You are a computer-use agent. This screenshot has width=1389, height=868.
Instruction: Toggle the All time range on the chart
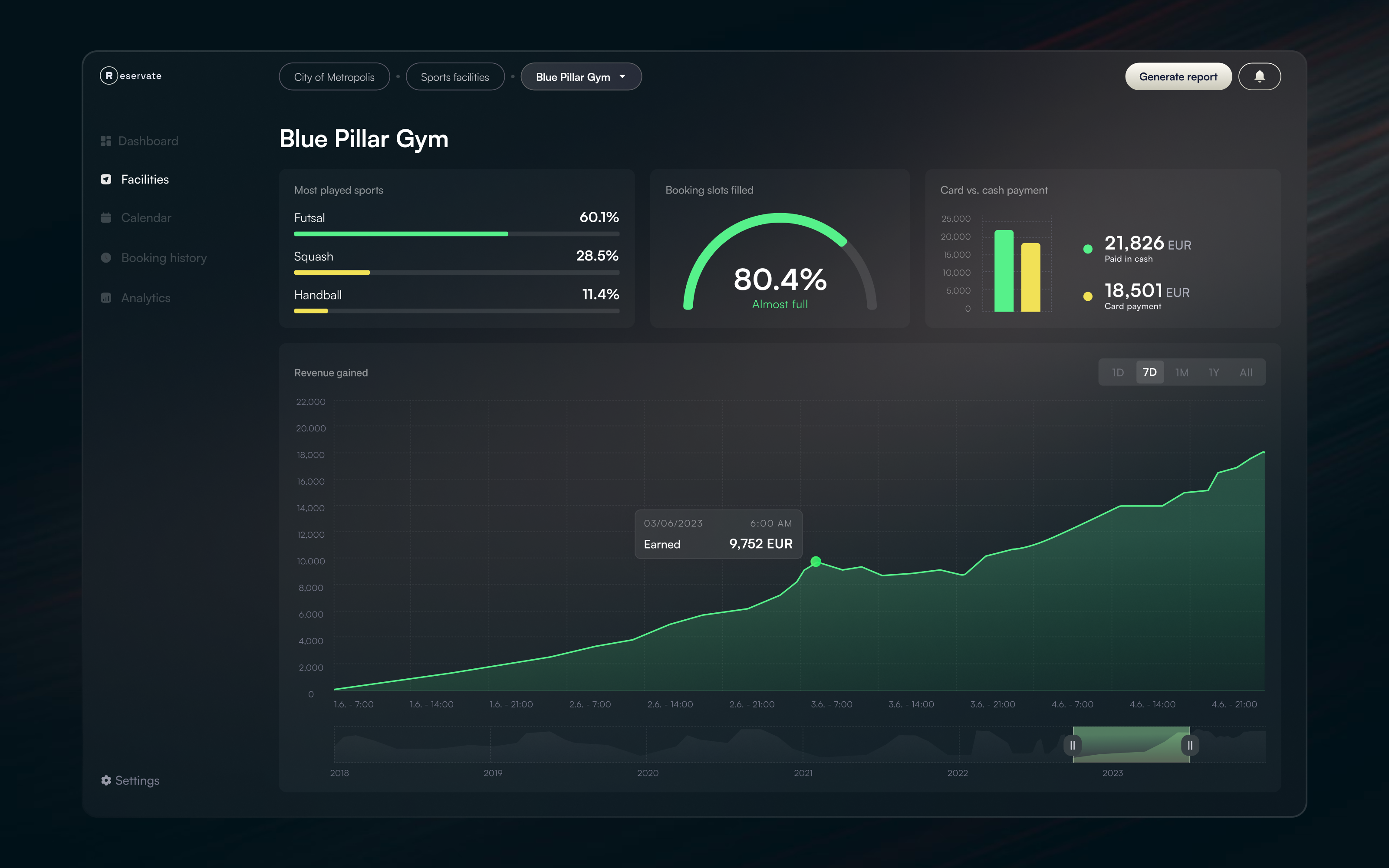(x=1246, y=372)
